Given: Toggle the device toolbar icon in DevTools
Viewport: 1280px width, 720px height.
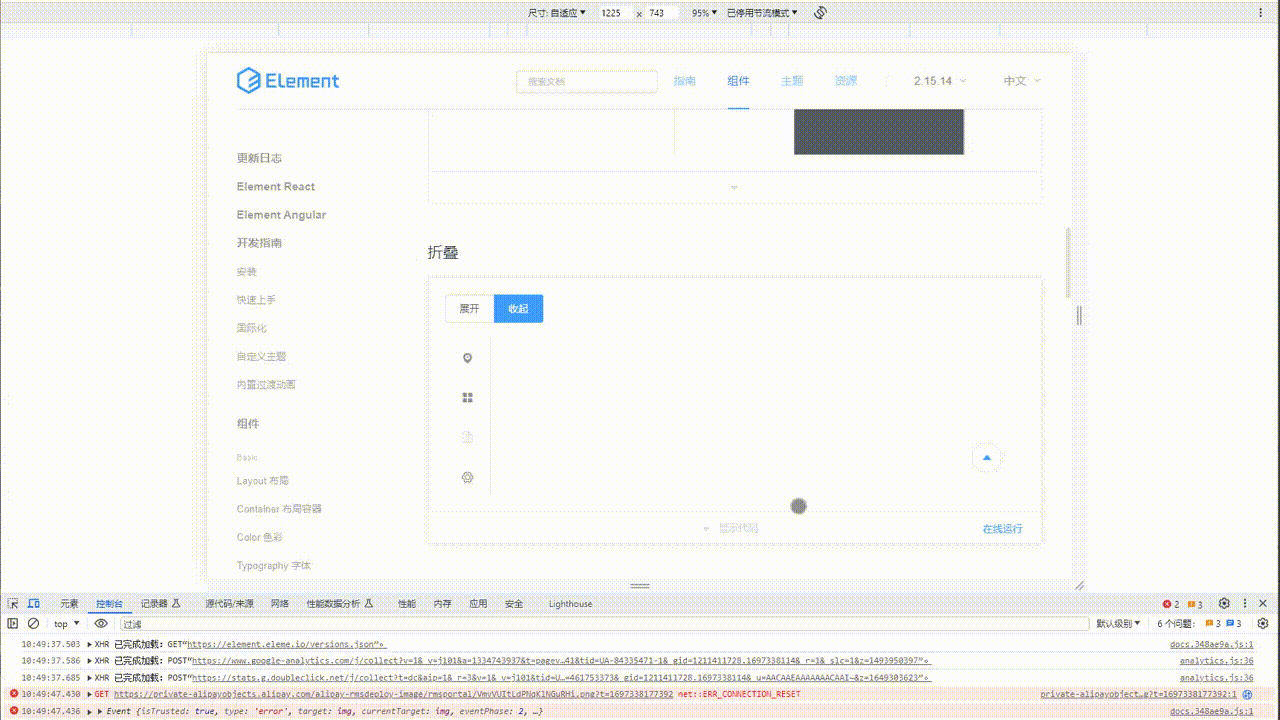Looking at the screenshot, I should (34, 604).
